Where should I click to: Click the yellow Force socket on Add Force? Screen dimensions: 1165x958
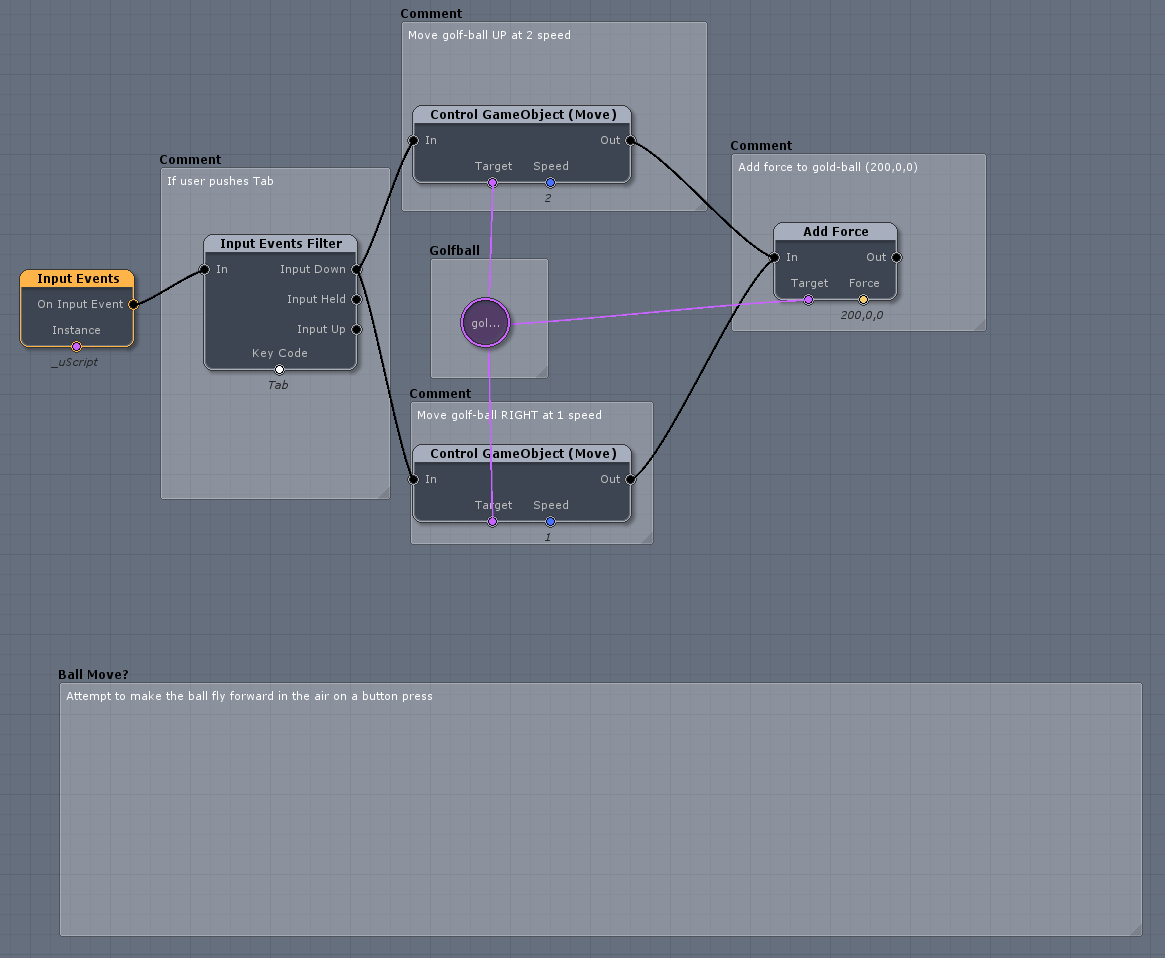tap(863, 299)
